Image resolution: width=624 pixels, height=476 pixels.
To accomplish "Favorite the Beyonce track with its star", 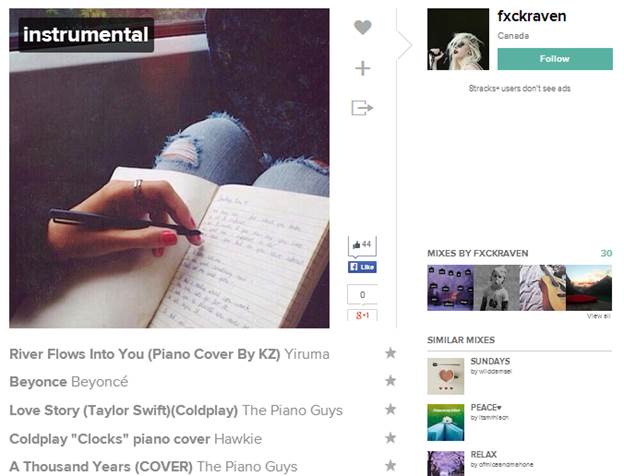I will (391, 381).
